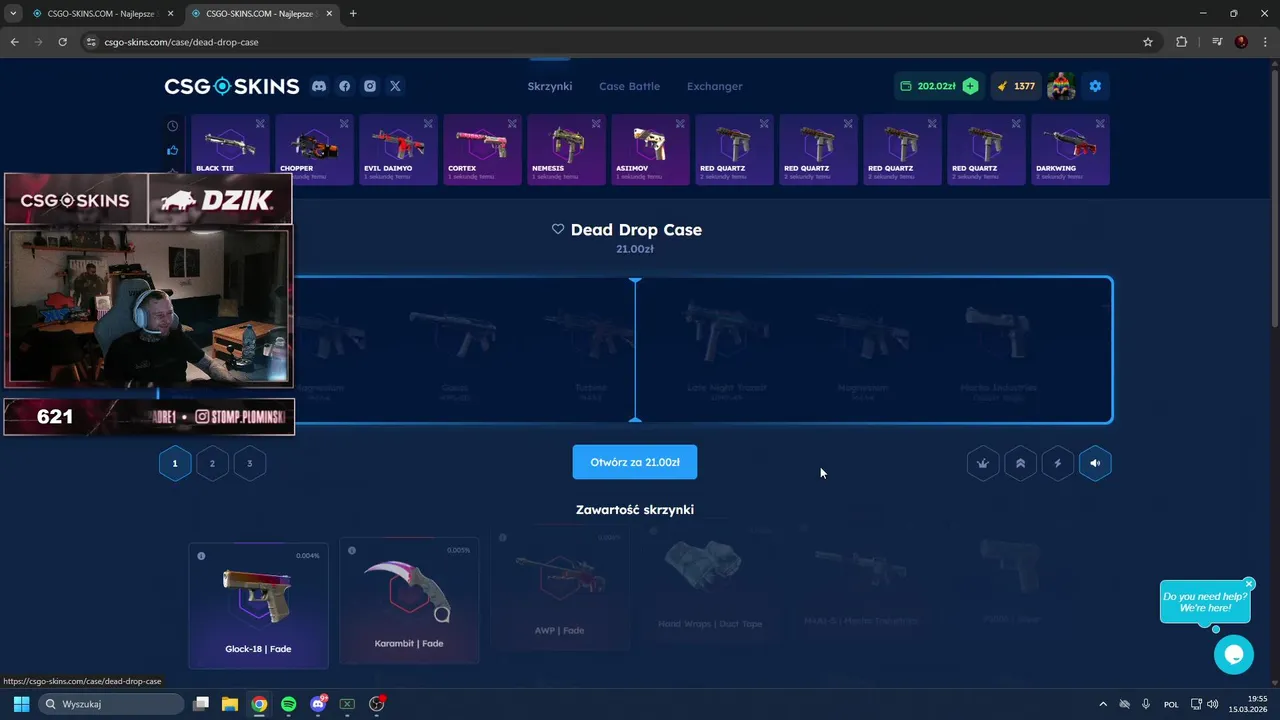
Task: Expand the browser tab search dropdown
Action: click(12, 14)
